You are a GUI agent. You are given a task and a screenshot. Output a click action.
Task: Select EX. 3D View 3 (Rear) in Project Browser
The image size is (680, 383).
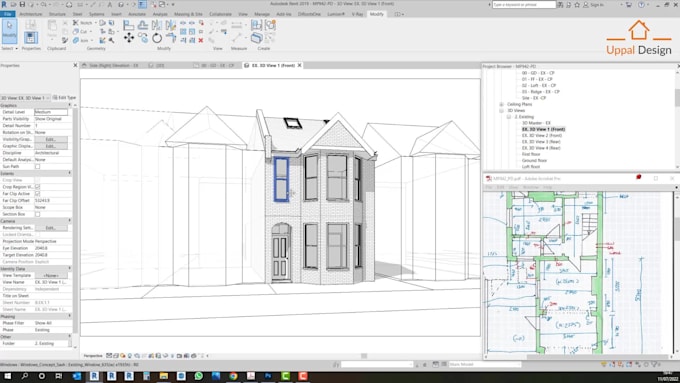(541, 142)
